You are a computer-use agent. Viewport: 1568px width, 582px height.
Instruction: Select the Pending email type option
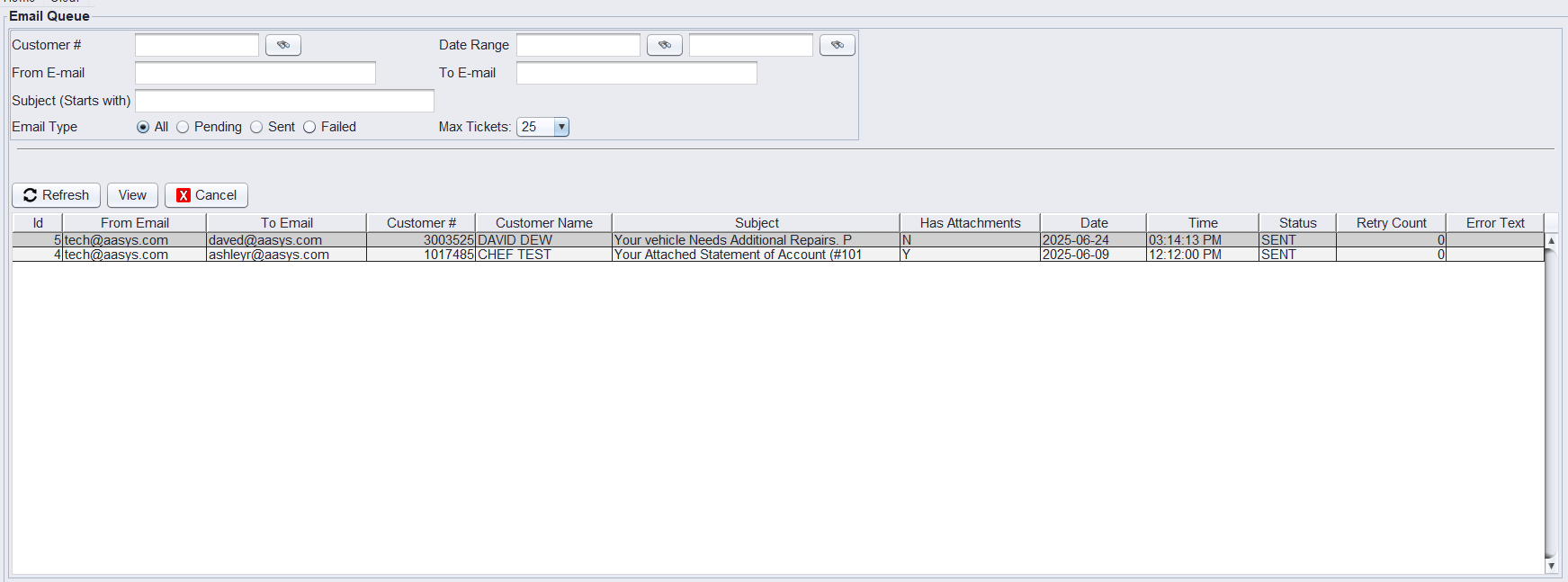click(184, 127)
